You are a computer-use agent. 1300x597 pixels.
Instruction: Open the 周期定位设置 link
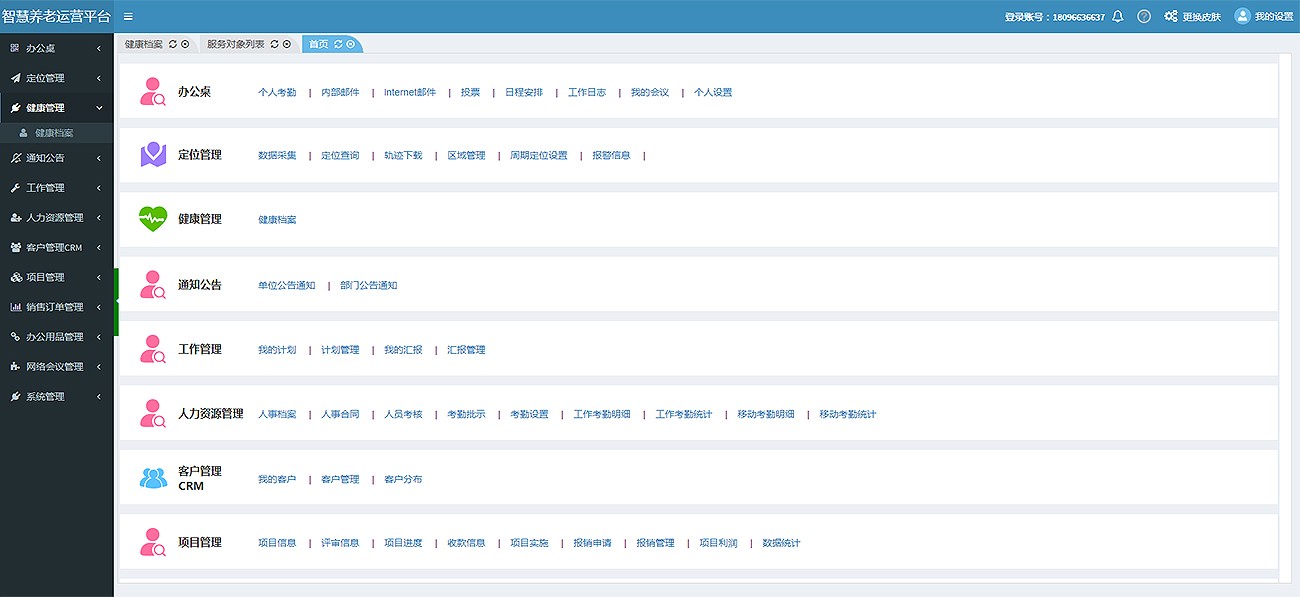pyautogui.click(x=539, y=156)
